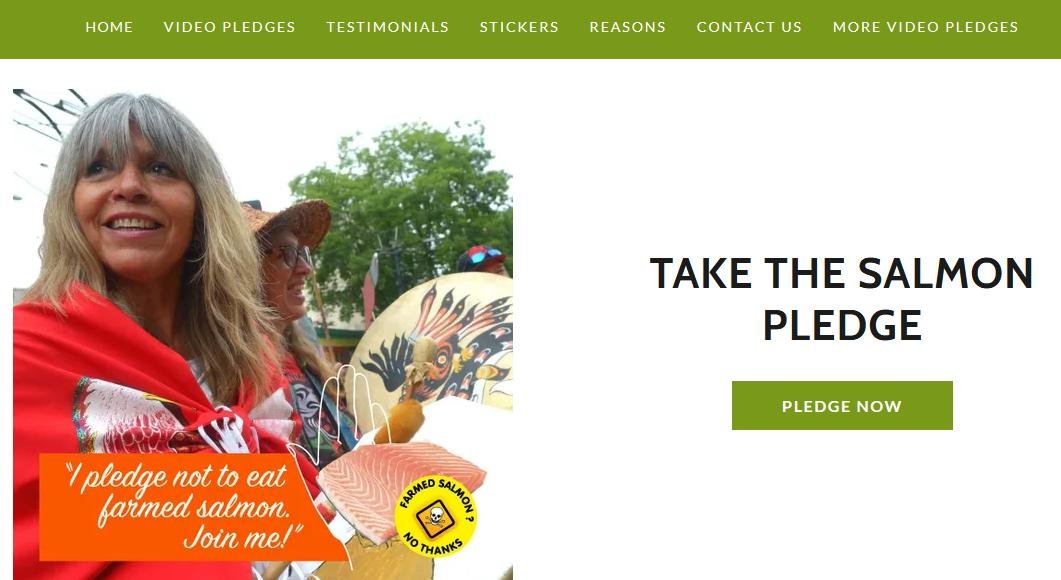Click the Take the Salmon Pledge heading
Viewport: 1061px width, 580px height.
[841, 299]
